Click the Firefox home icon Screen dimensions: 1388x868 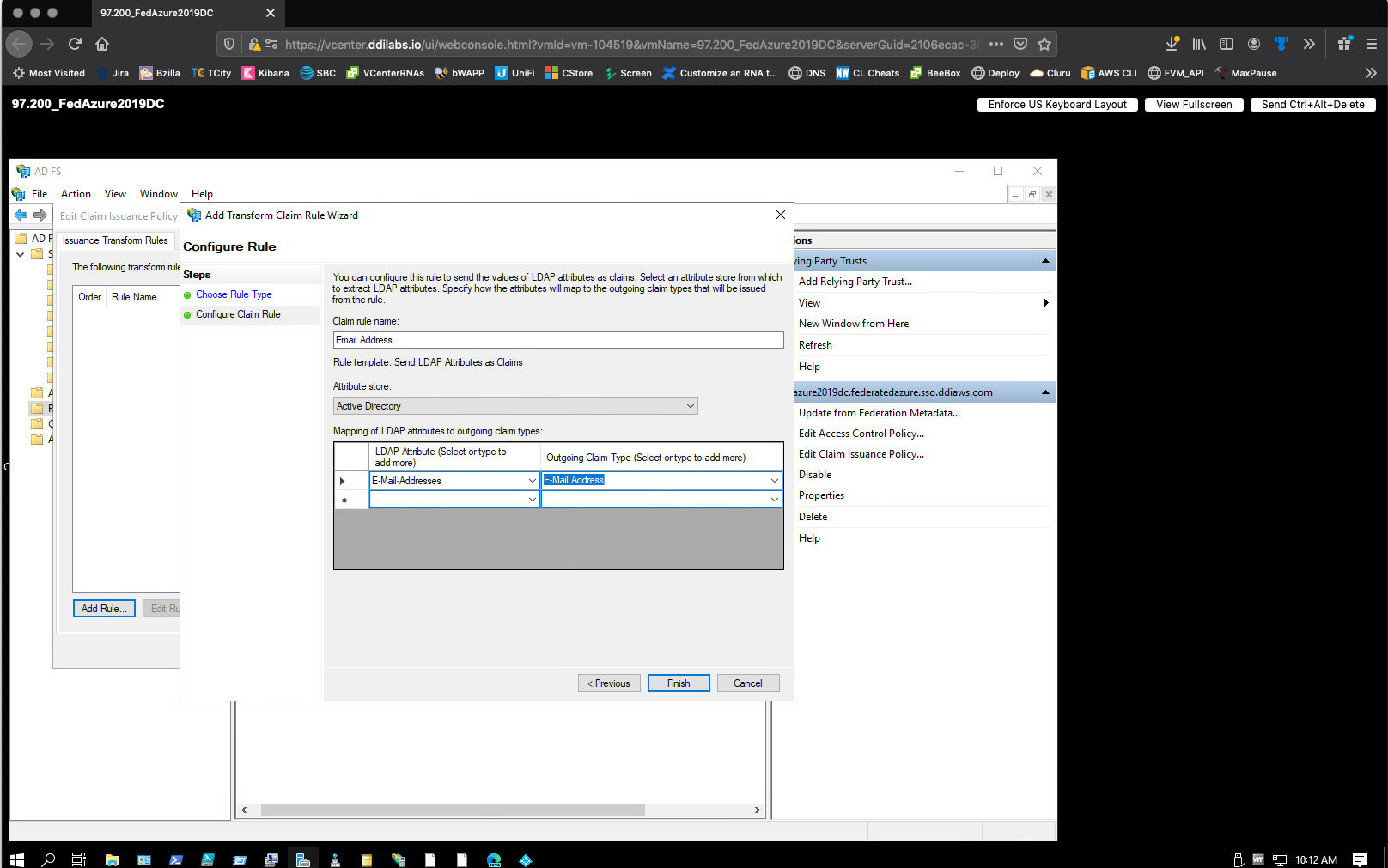(x=102, y=44)
